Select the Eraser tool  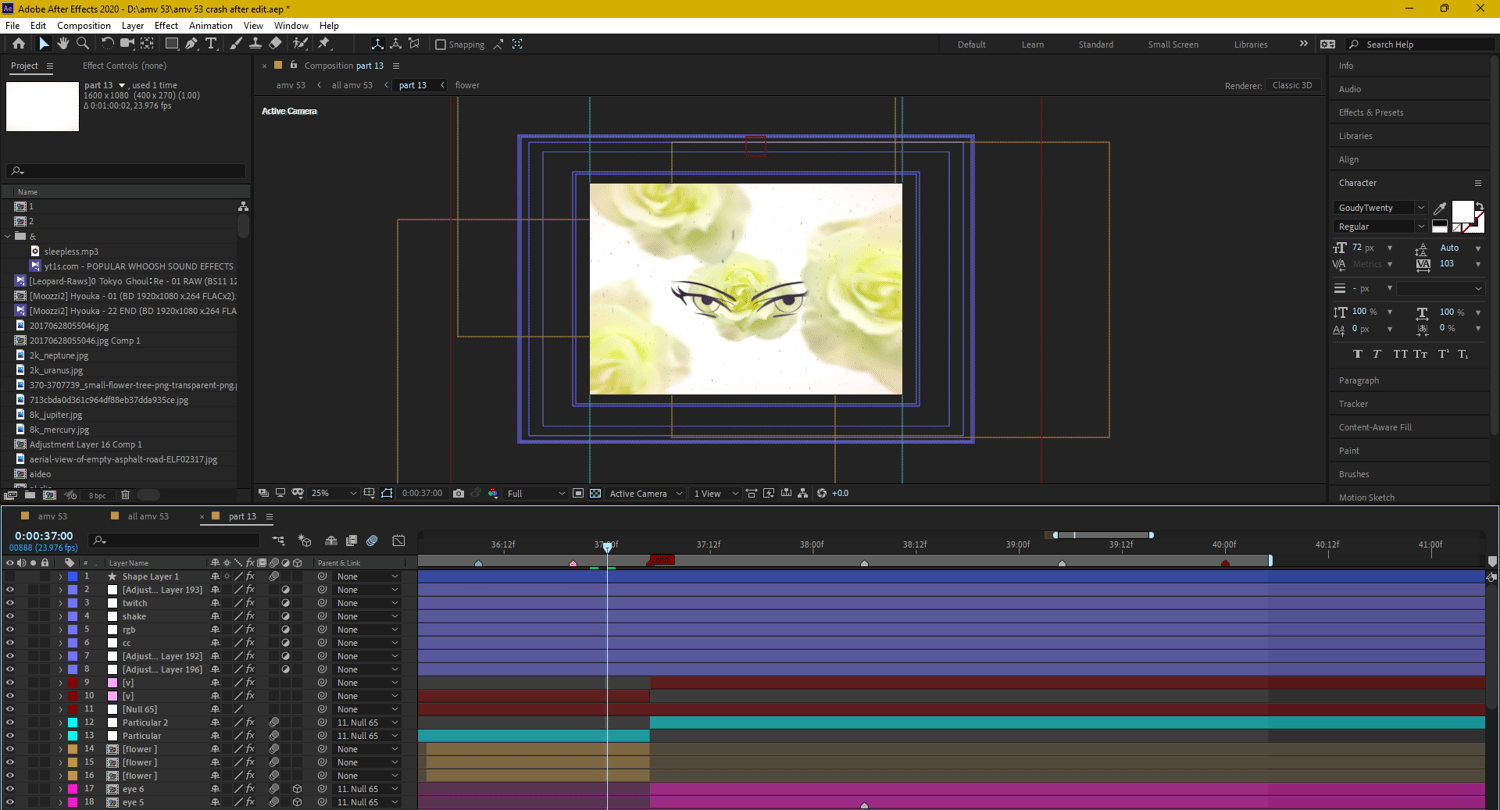275,44
